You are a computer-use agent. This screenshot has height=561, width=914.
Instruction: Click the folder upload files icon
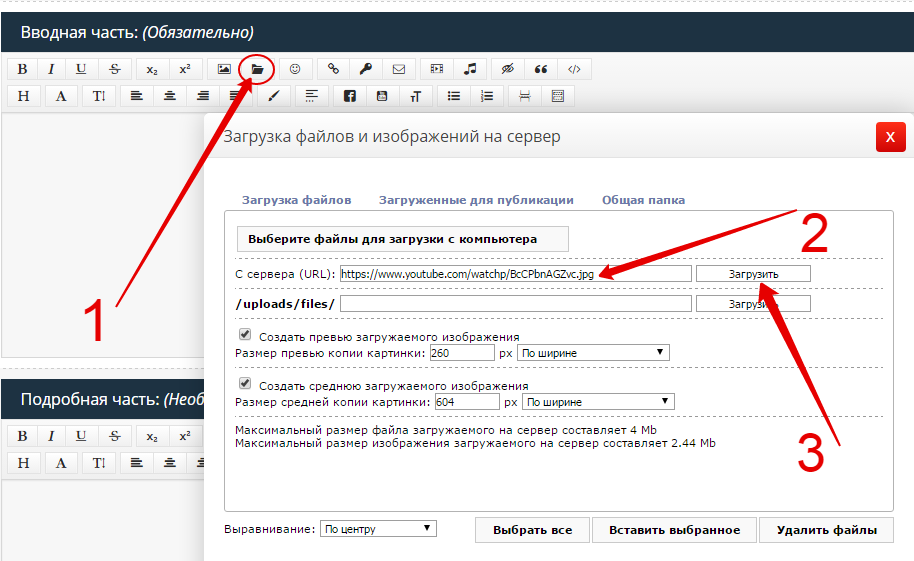point(257,69)
